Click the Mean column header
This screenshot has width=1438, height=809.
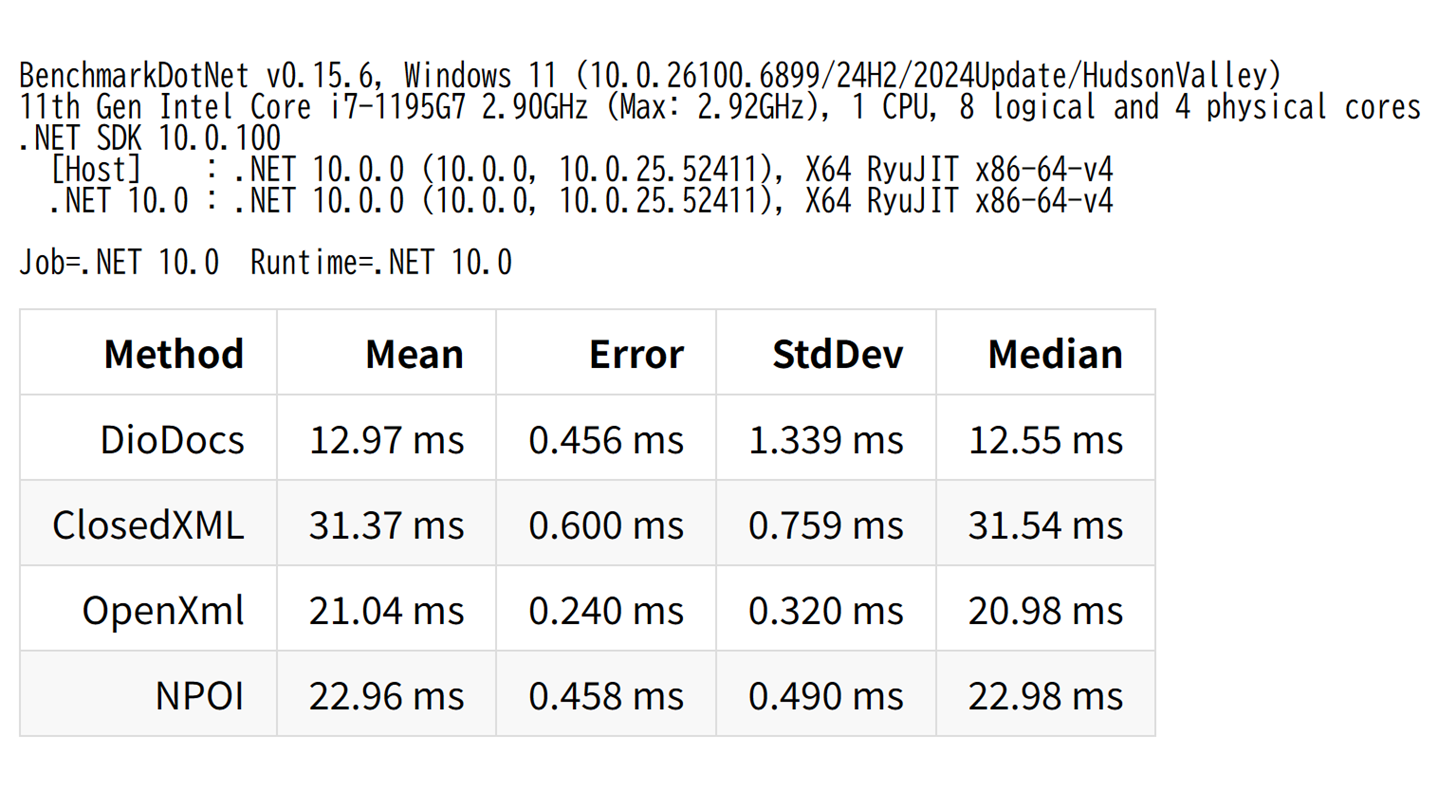tap(414, 354)
